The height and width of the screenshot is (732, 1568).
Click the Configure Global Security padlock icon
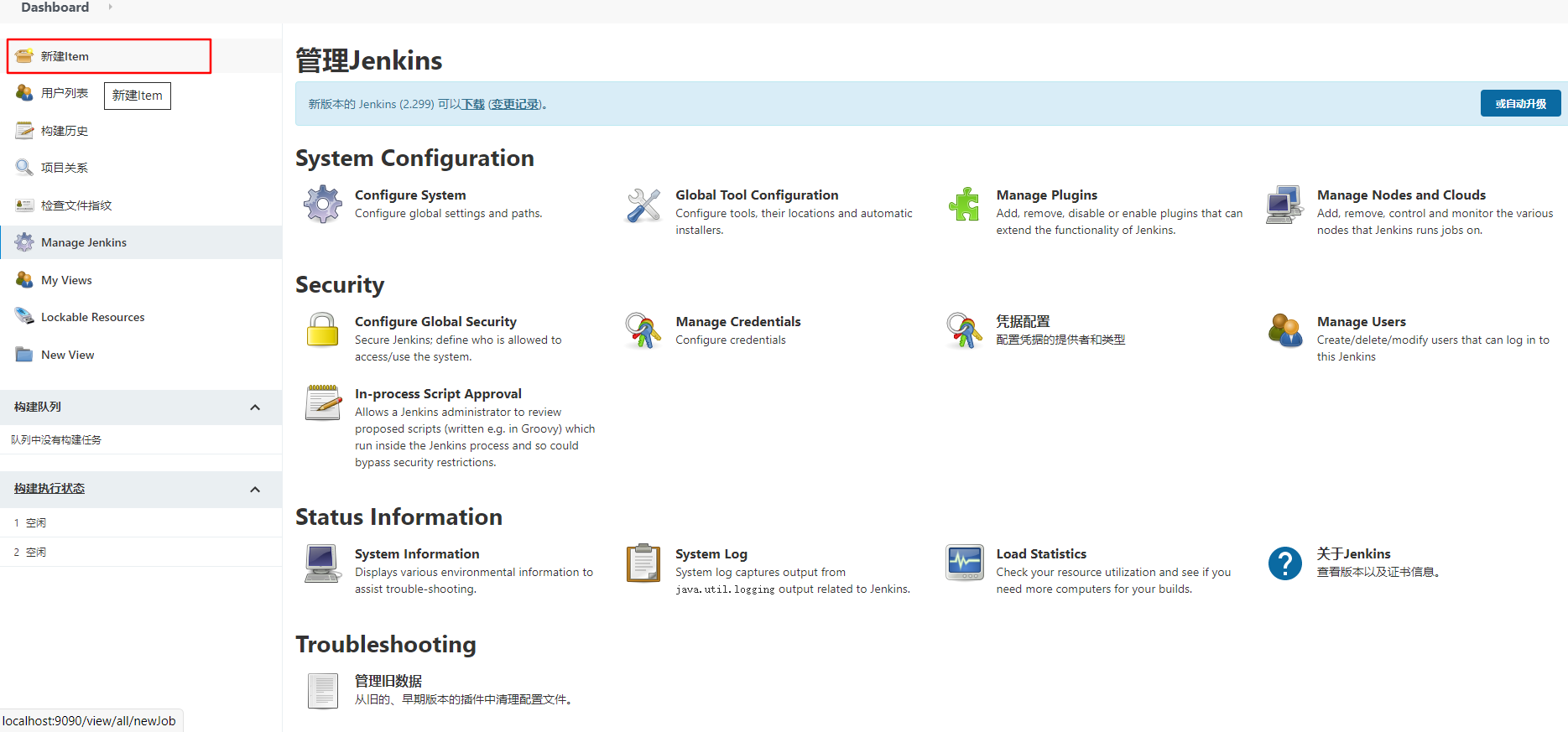tap(323, 331)
